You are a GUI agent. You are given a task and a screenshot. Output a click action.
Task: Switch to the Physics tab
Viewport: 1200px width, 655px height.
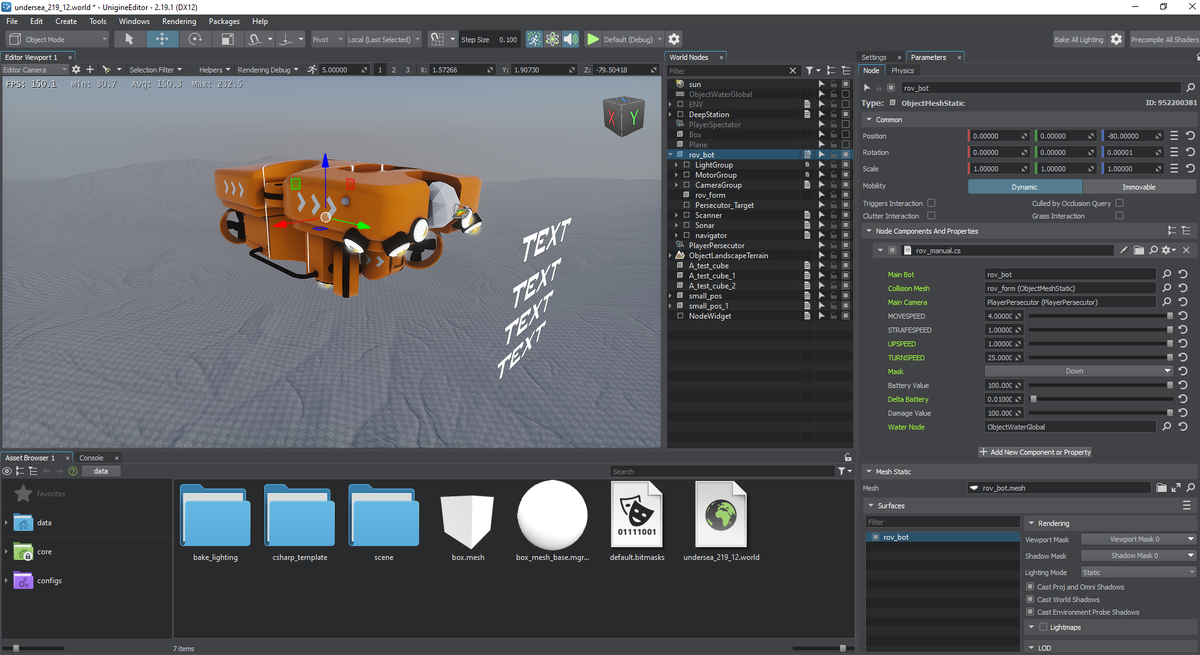coord(902,71)
